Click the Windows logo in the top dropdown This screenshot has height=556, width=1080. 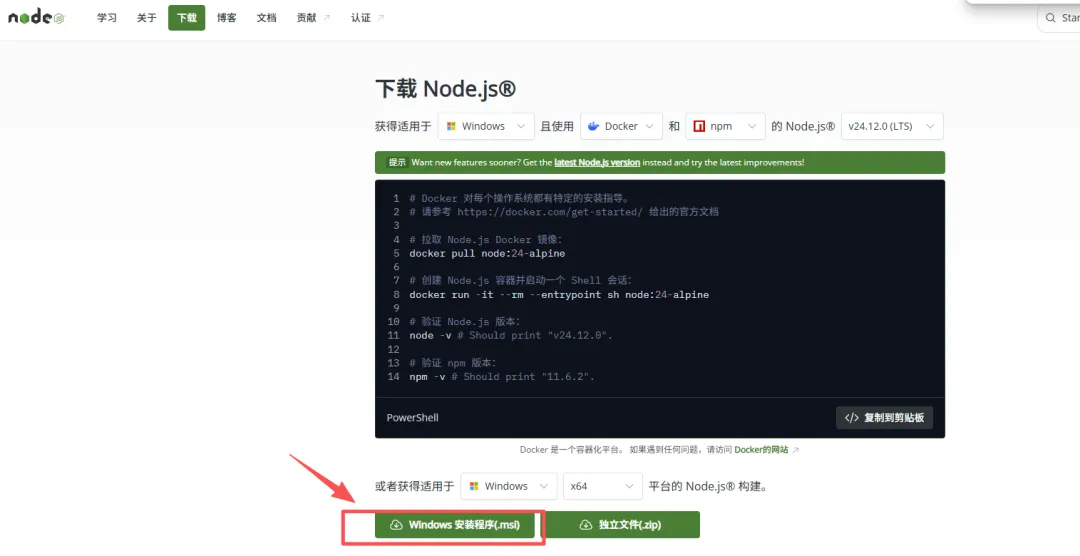click(451, 126)
